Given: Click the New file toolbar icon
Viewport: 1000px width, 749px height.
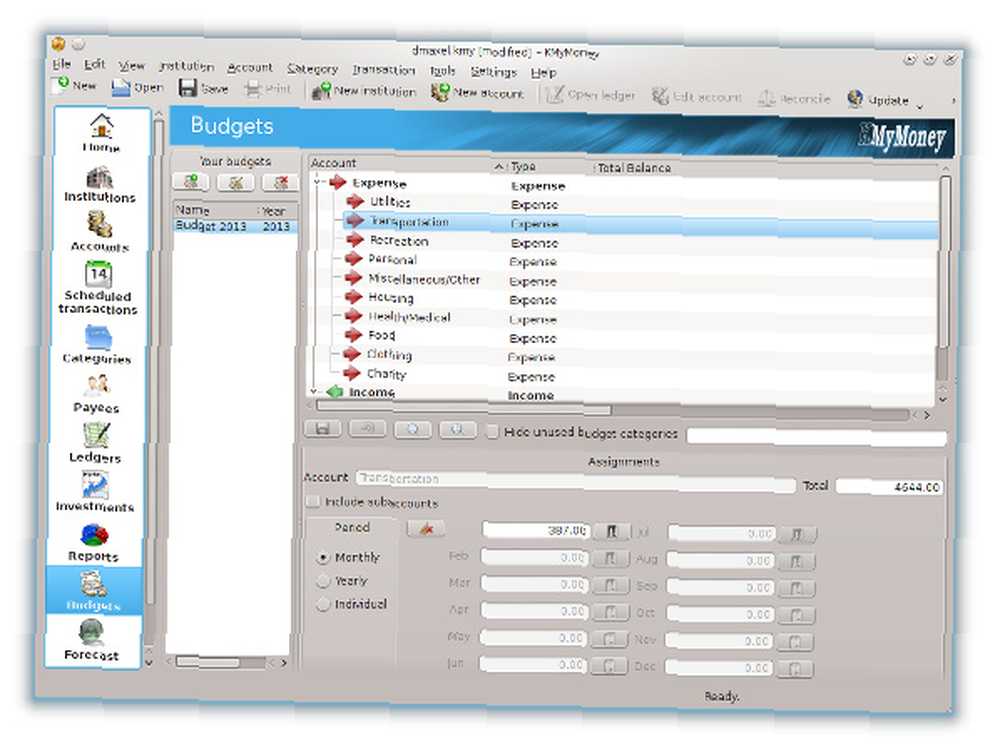Looking at the screenshot, I should tap(75, 84).
